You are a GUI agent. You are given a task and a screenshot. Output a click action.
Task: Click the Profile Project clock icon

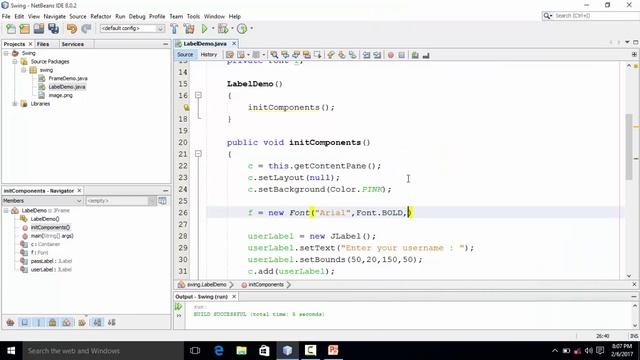click(242, 29)
